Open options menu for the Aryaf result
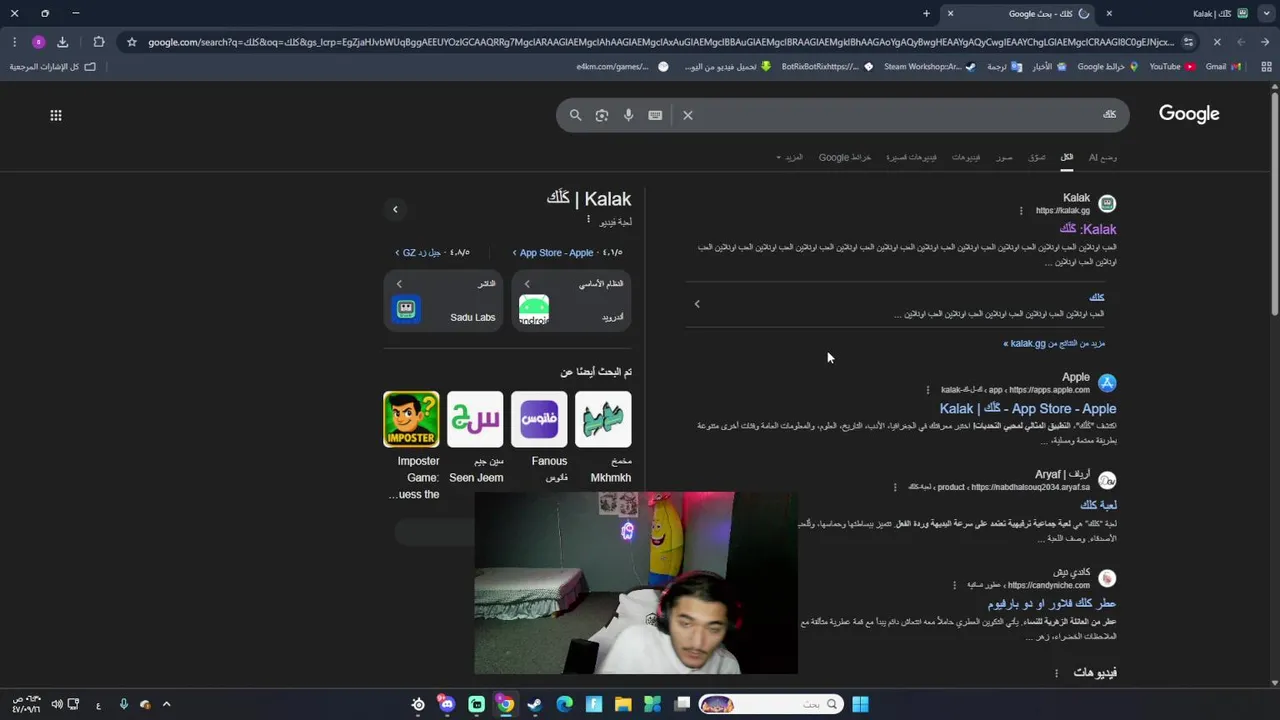Viewport: 1280px width, 720px height. click(895, 487)
